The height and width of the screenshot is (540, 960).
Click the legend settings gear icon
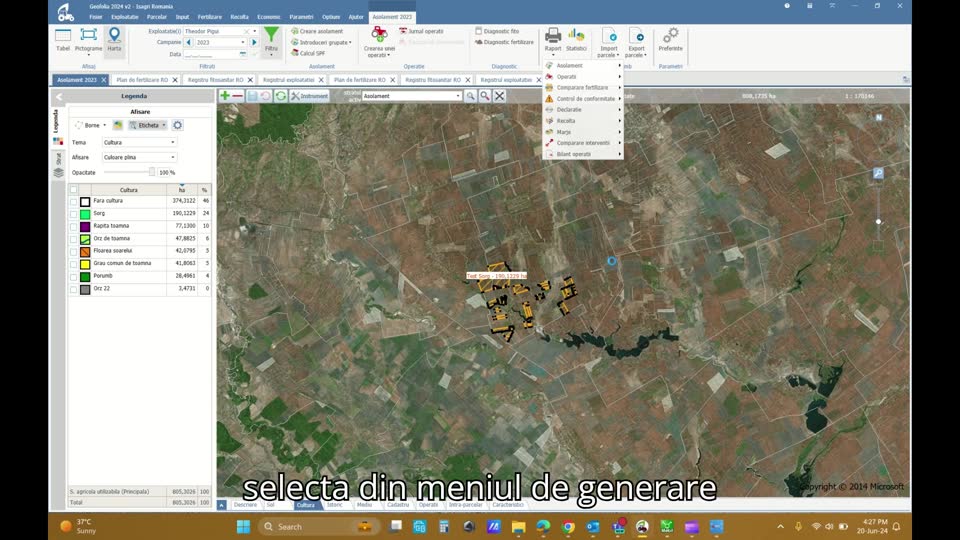tap(178, 126)
